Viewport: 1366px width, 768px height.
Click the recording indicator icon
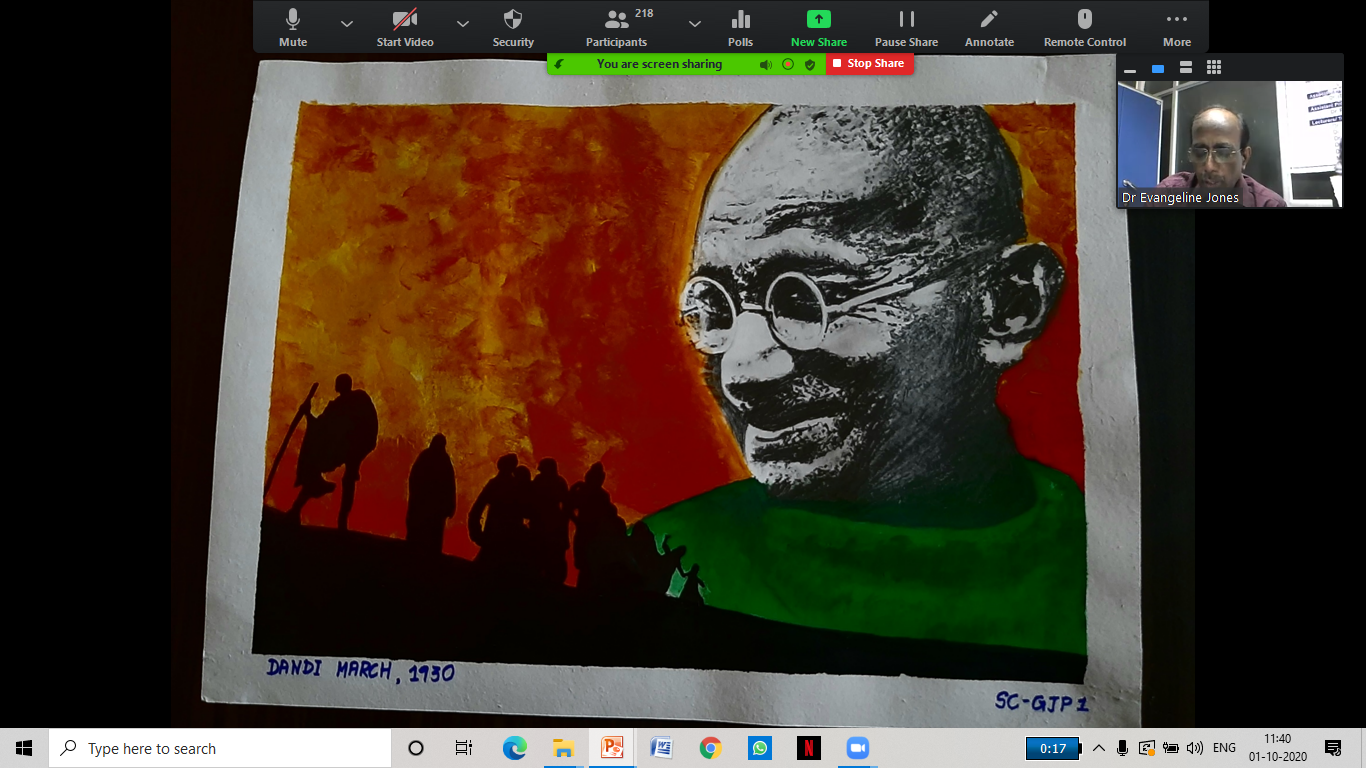pos(788,64)
